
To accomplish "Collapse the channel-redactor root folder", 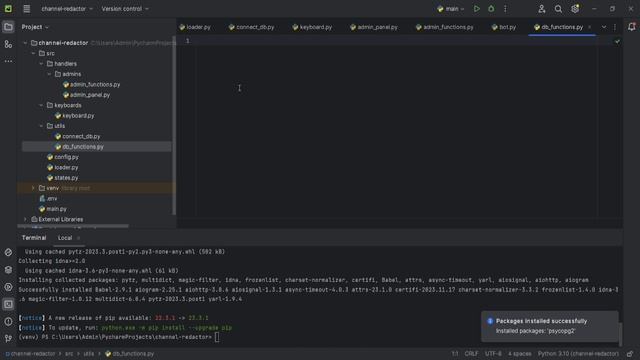I will click(25, 43).
